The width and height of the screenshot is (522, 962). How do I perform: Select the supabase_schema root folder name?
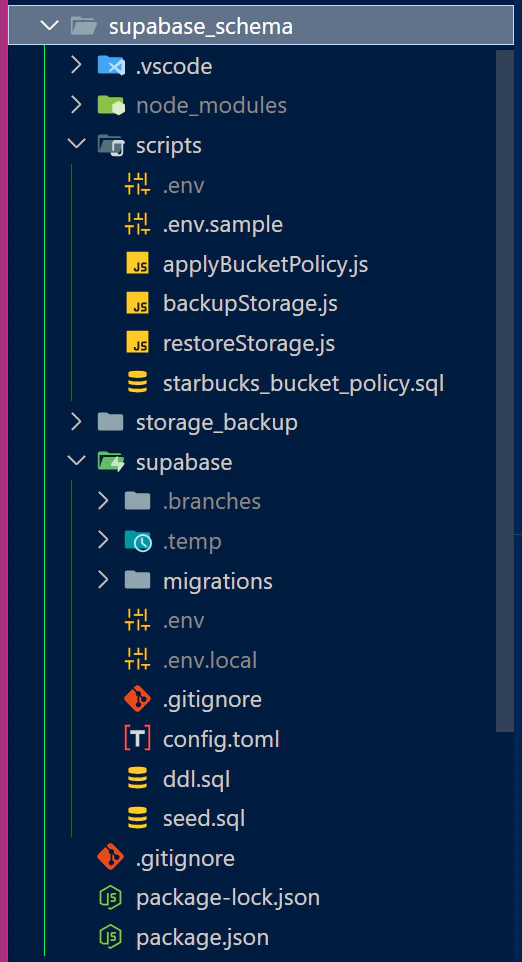201,27
